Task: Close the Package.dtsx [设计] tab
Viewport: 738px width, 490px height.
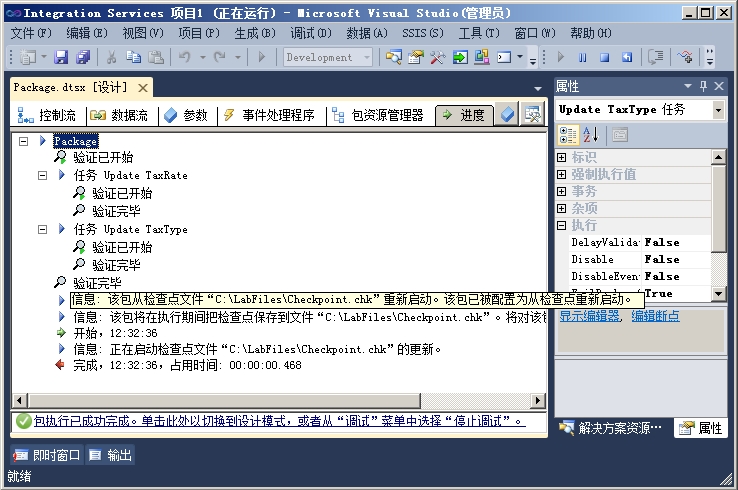Action: pos(143,88)
